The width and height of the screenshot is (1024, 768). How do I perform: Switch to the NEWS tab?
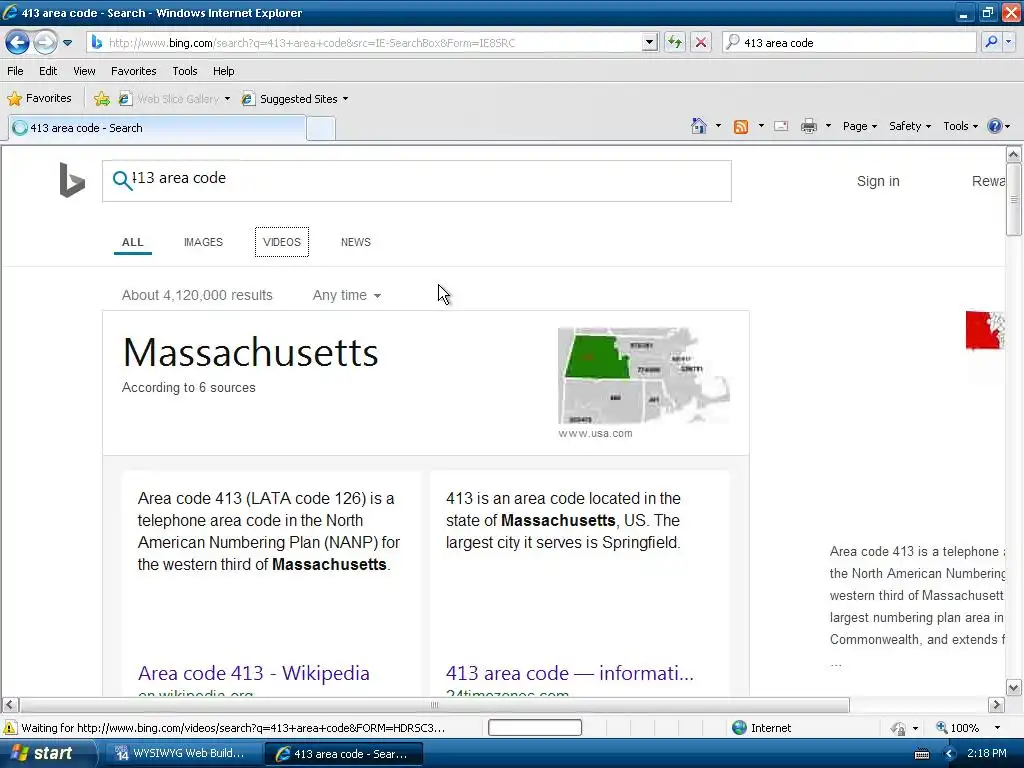pyautogui.click(x=356, y=242)
